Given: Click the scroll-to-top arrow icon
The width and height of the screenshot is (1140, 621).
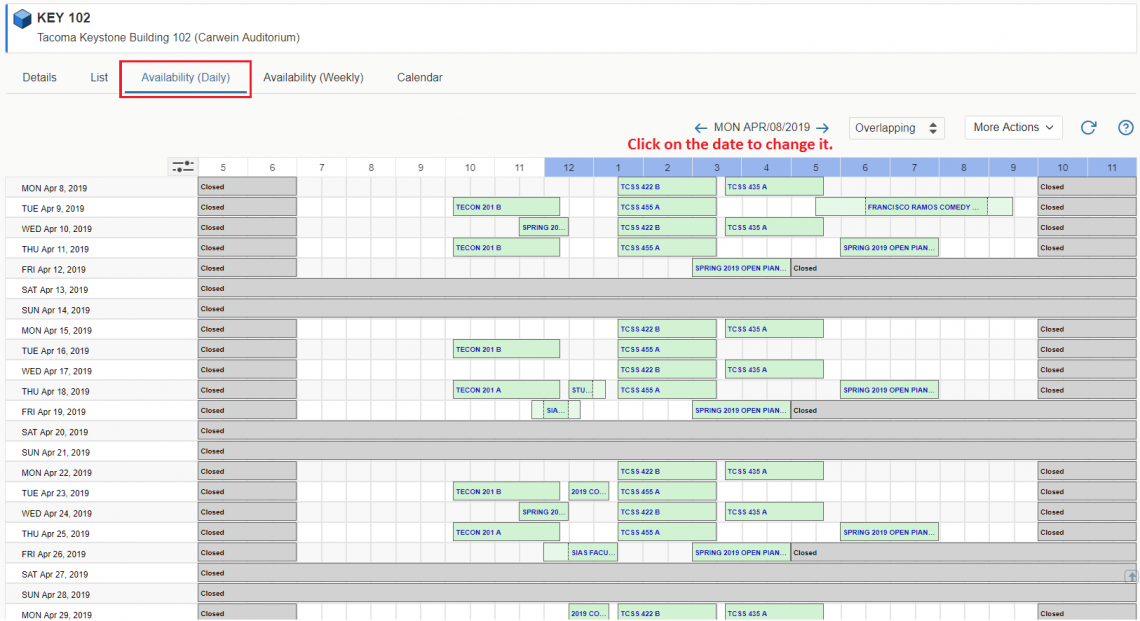Looking at the screenshot, I should tap(1131, 576).
